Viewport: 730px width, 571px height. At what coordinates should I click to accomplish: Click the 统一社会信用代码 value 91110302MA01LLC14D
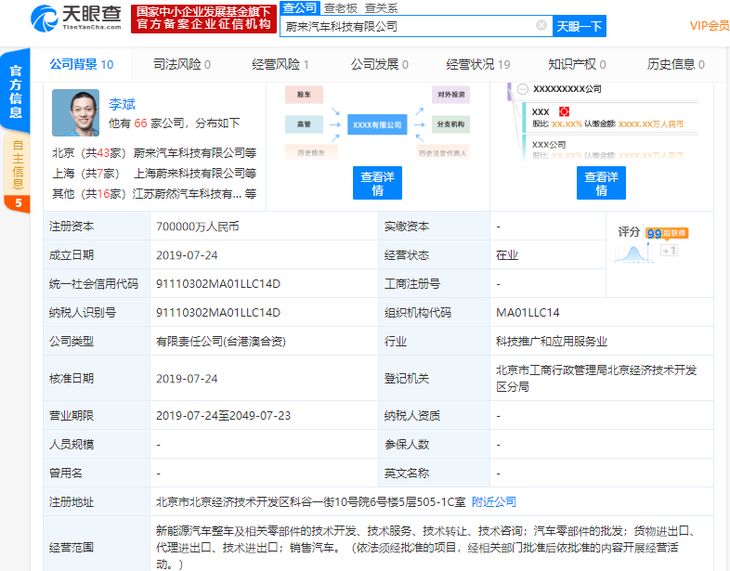(218, 284)
